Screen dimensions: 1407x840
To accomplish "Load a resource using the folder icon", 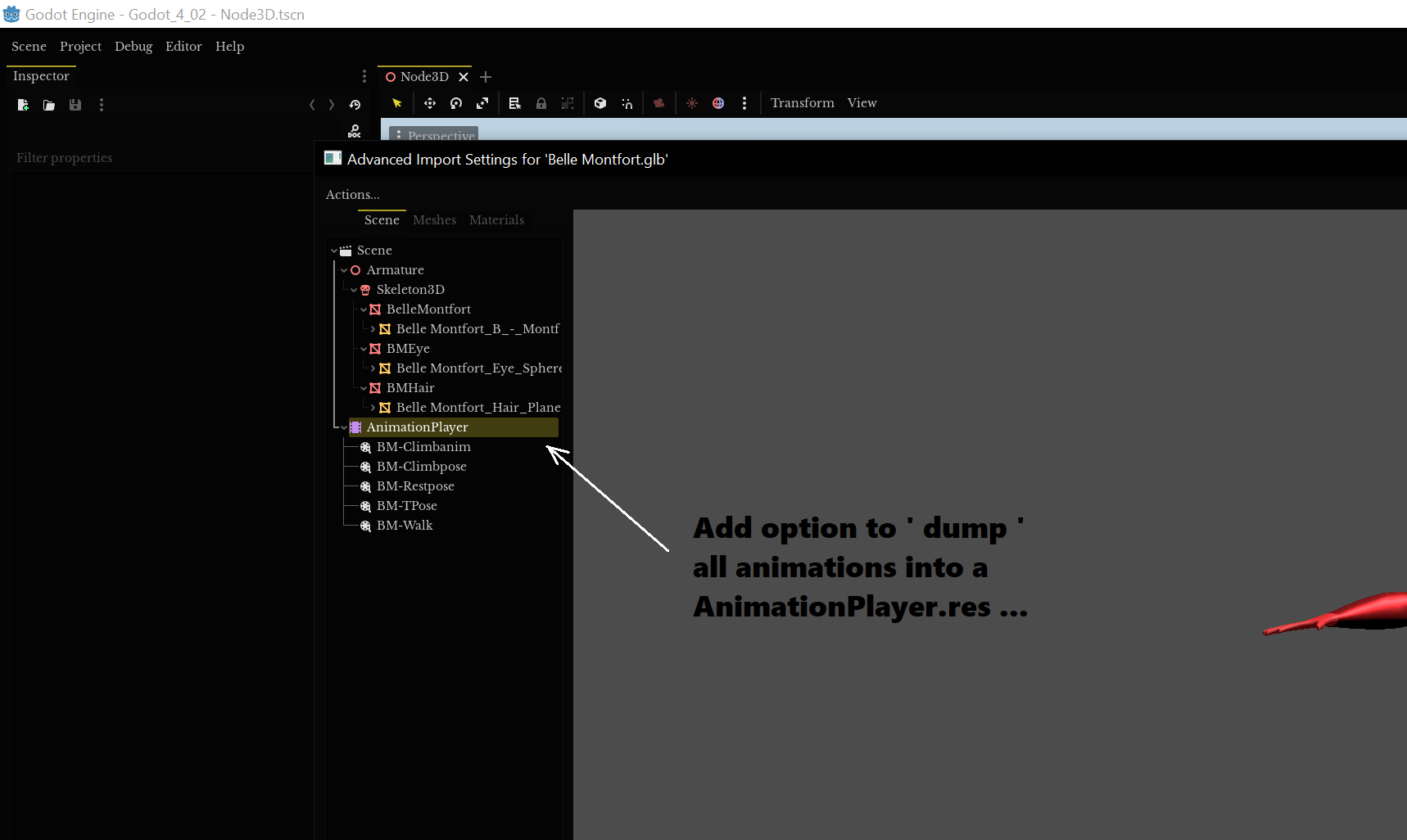I will (x=48, y=105).
